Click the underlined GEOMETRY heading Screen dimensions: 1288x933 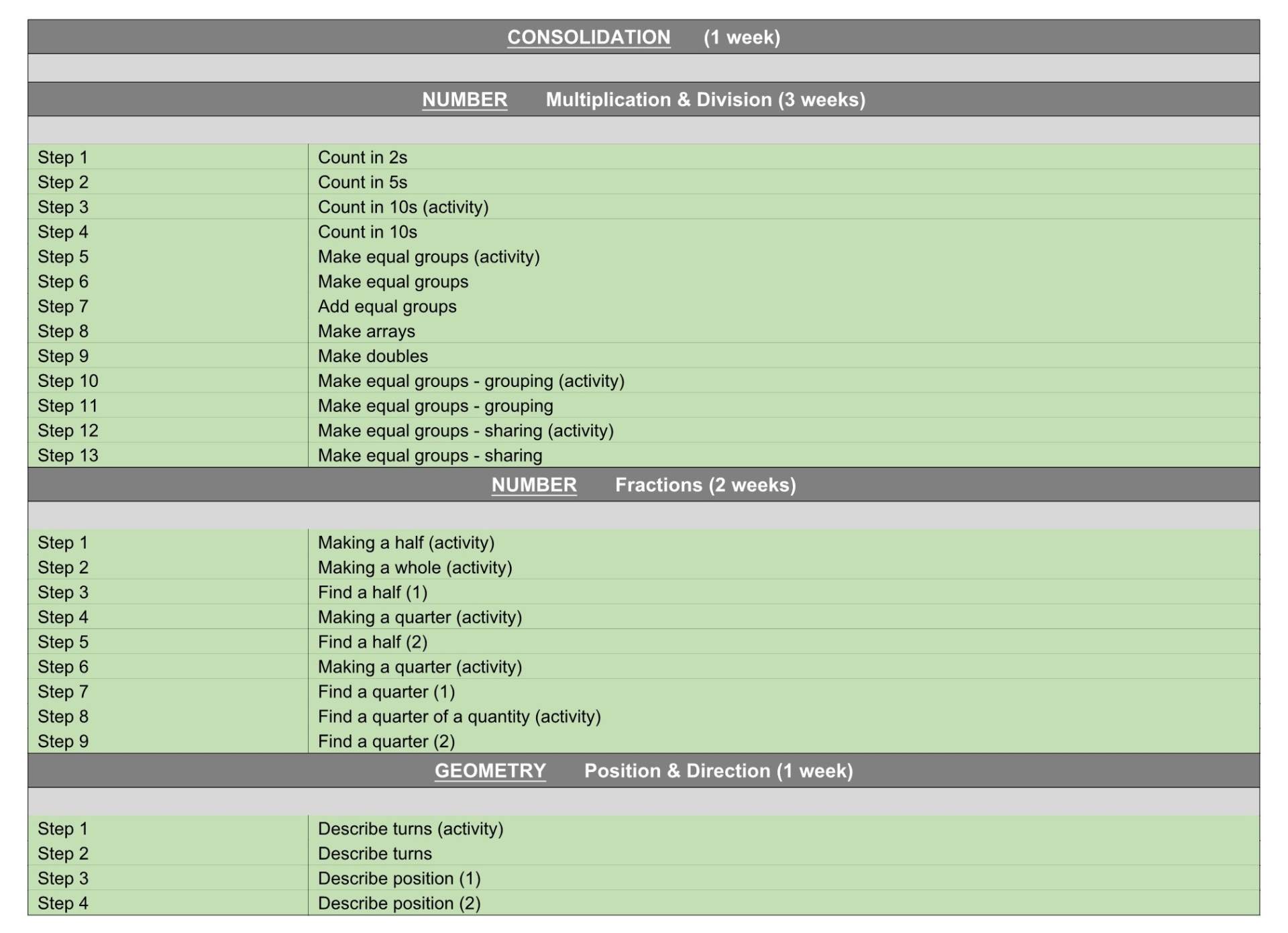pyautogui.click(x=490, y=771)
